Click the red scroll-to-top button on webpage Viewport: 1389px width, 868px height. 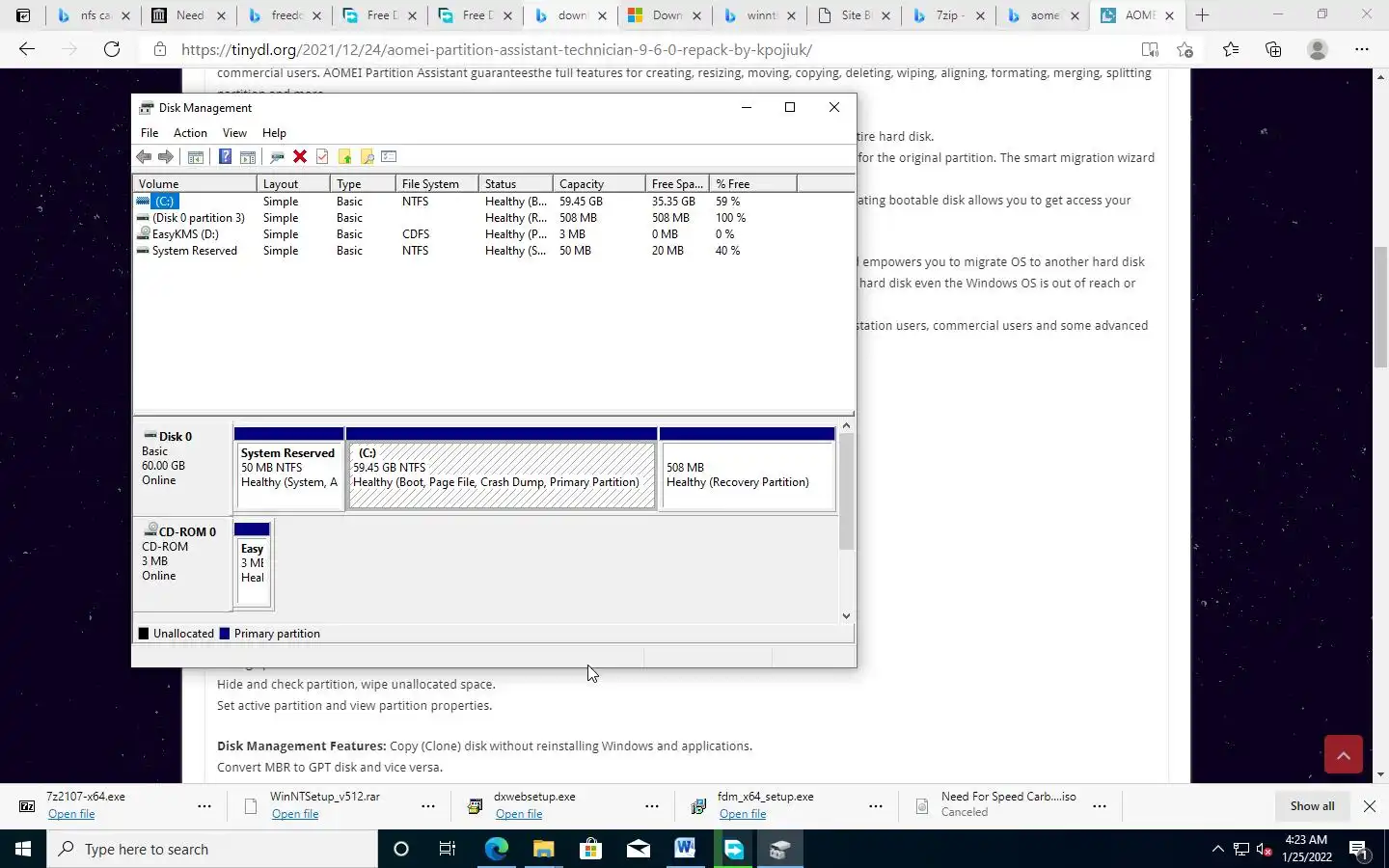1343,754
